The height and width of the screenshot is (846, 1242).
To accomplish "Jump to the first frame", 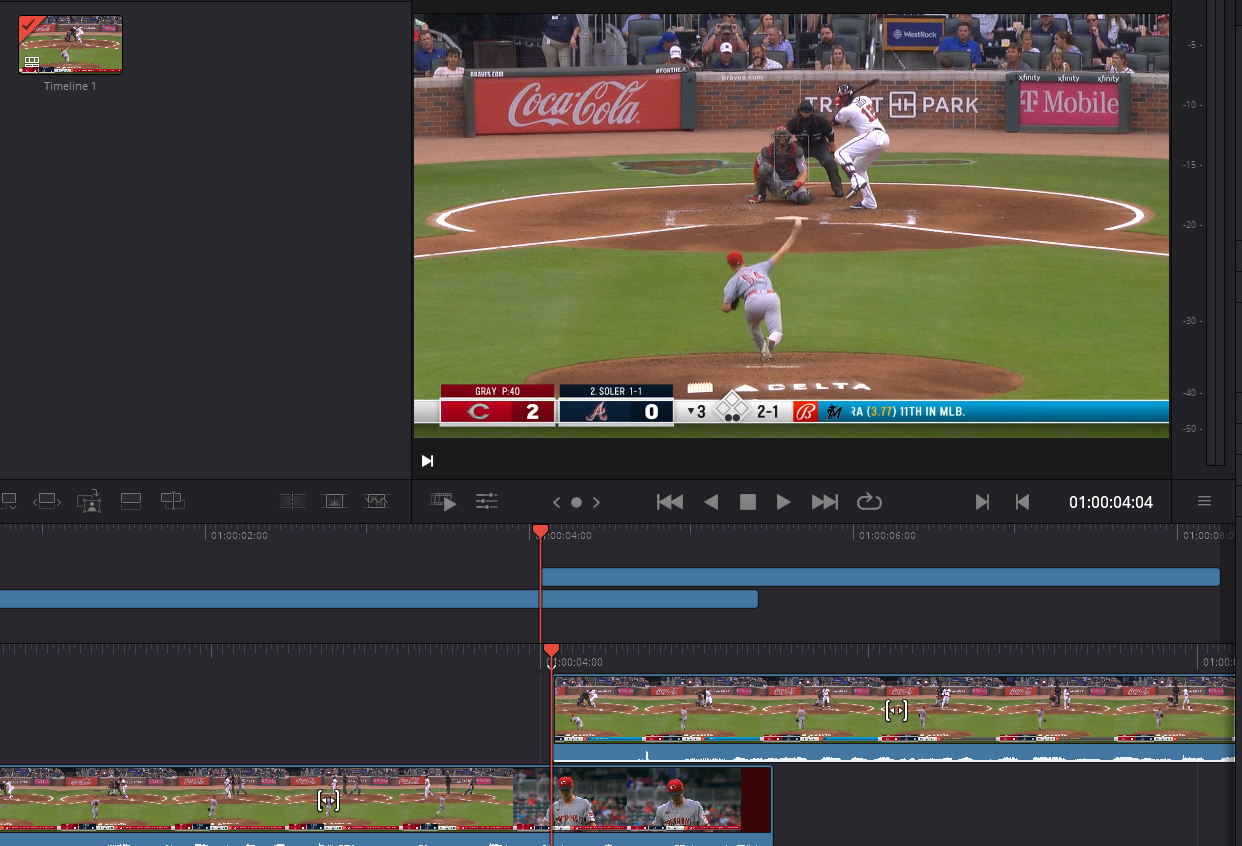I will (670, 502).
